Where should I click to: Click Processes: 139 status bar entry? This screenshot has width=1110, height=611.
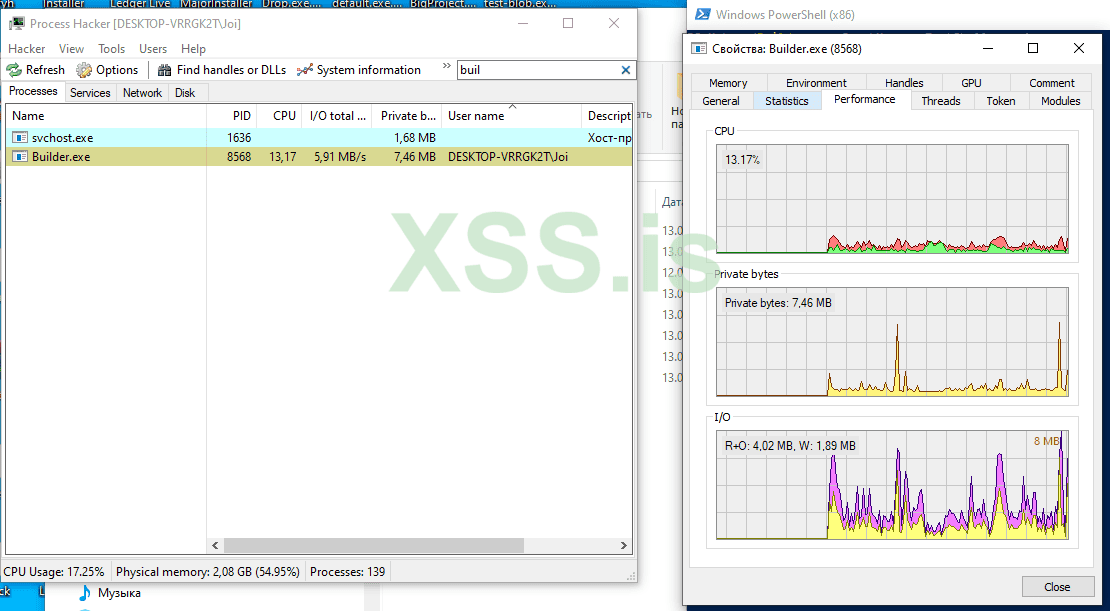[x=348, y=571]
